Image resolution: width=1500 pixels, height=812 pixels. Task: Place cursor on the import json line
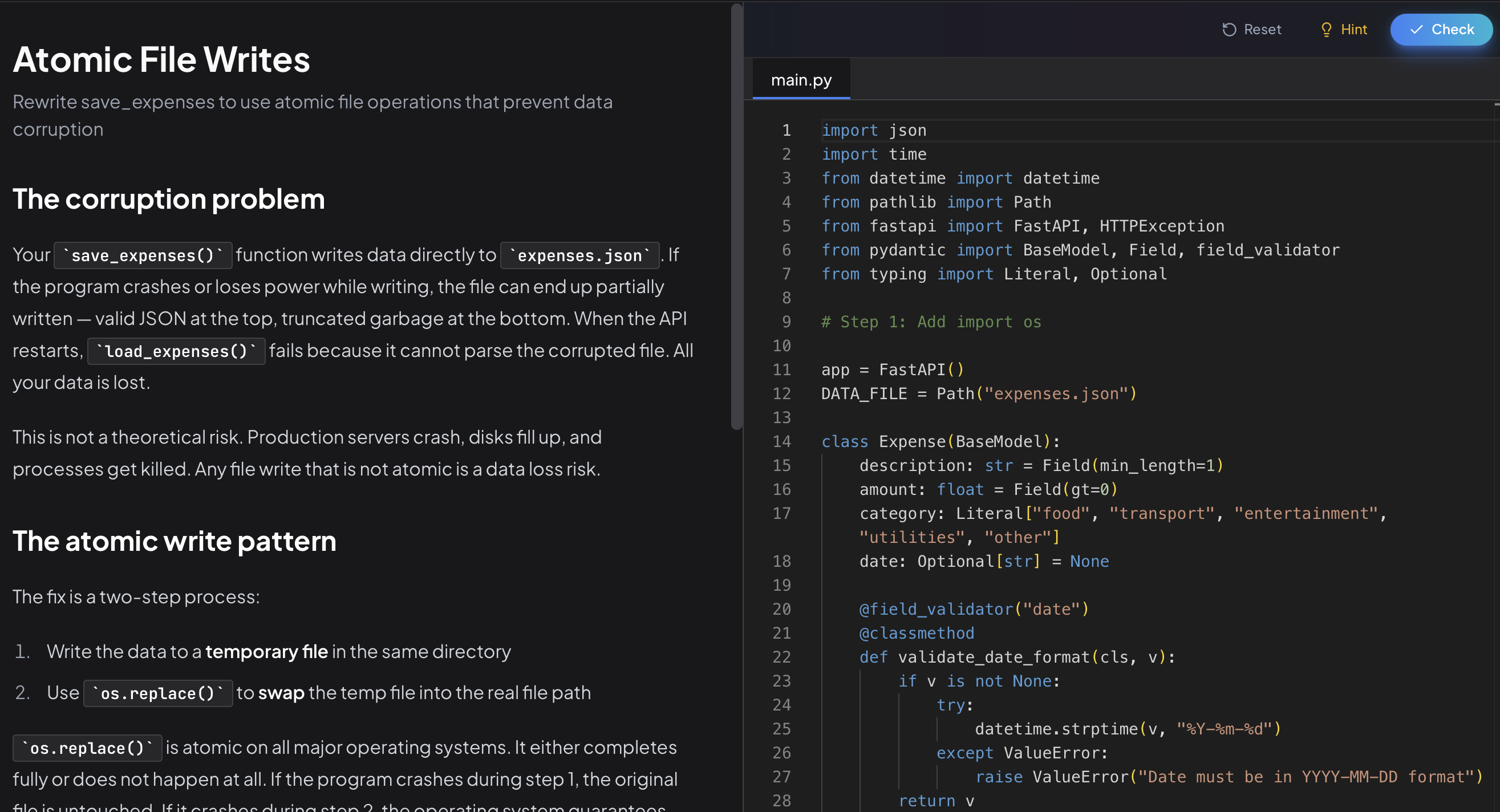pos(873,130)
